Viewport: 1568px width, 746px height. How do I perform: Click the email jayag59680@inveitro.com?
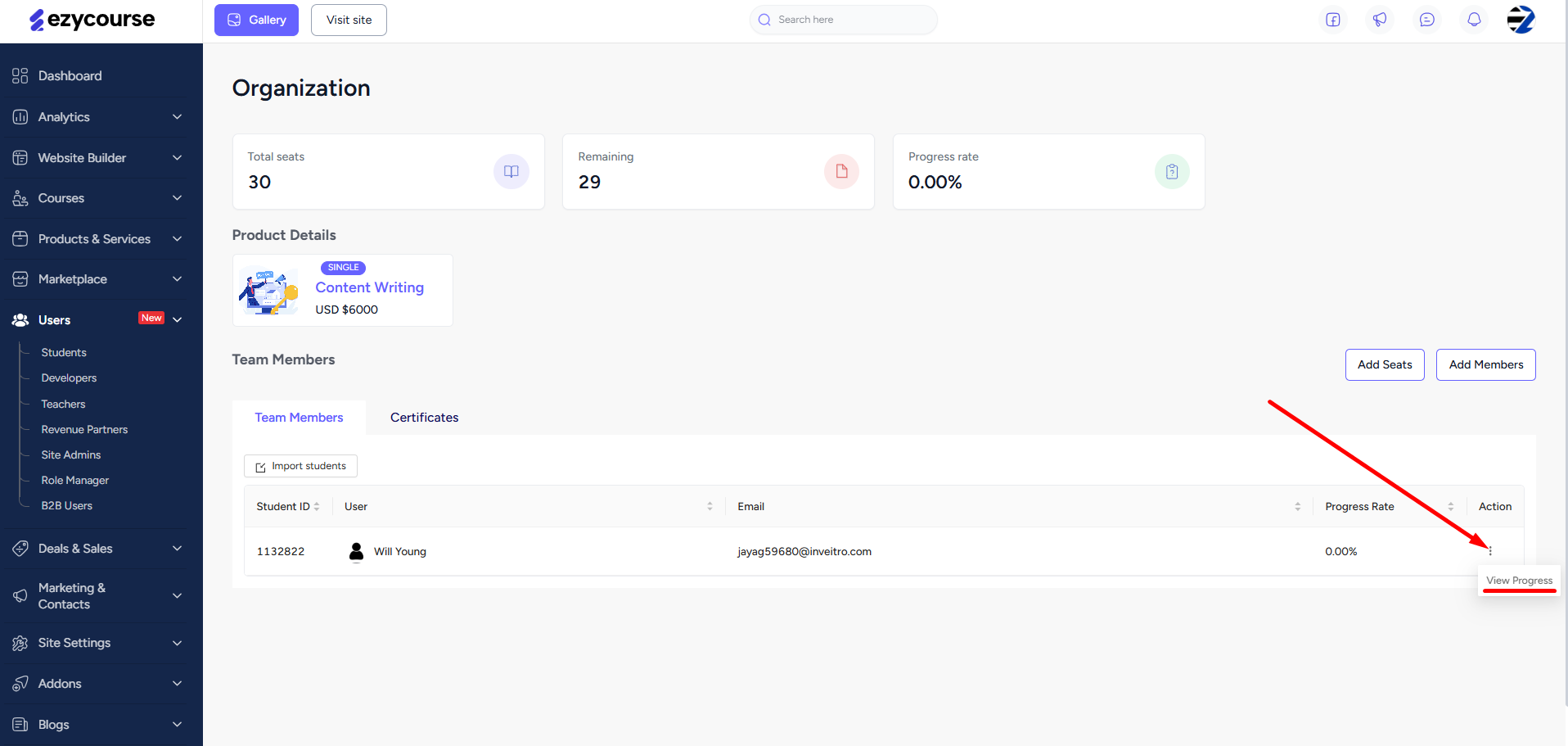804,551
